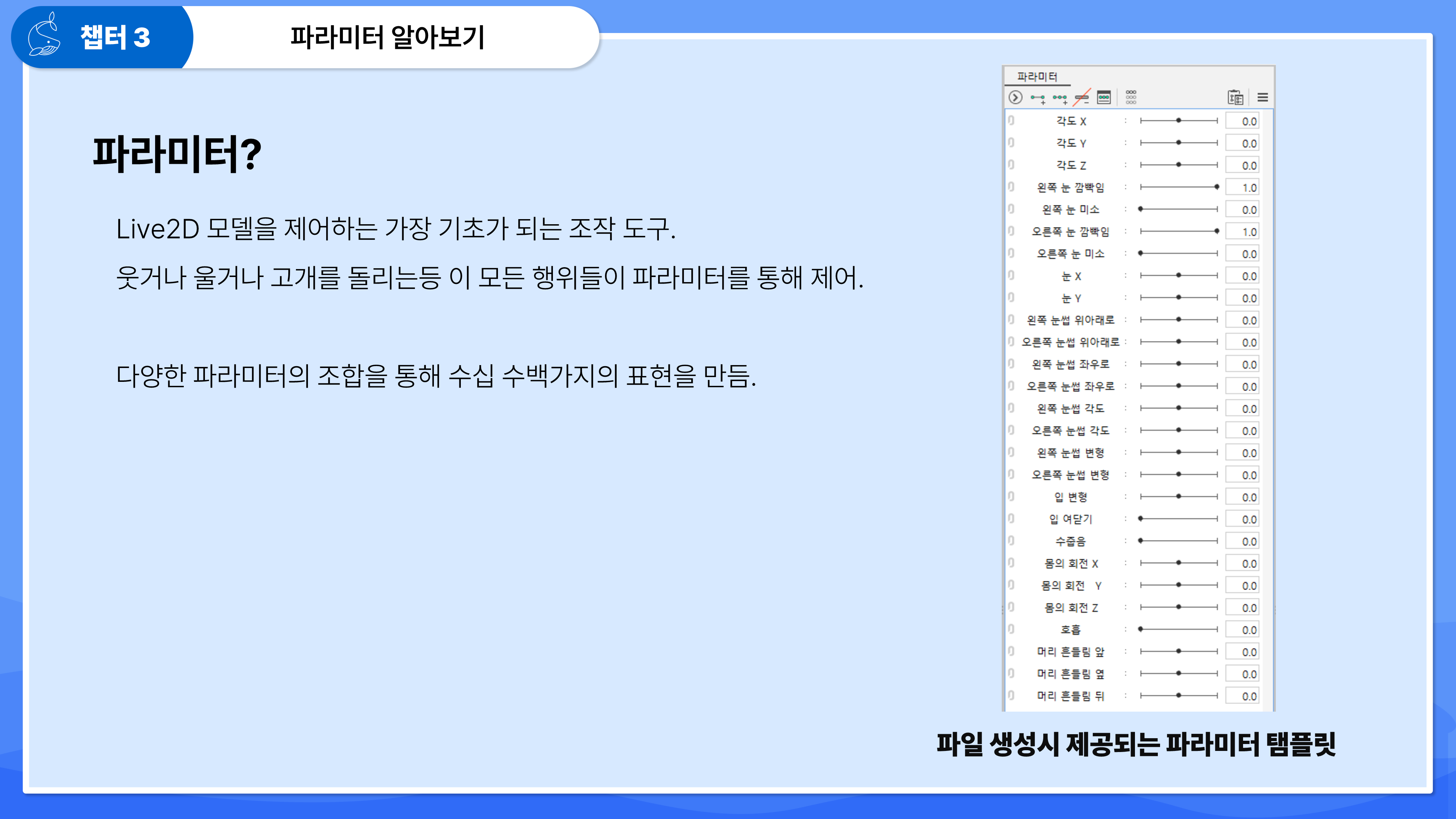Screen dimensions: 1456x819
Task: Open the parameter panel hamburger menu
Action: (1262, 97)
